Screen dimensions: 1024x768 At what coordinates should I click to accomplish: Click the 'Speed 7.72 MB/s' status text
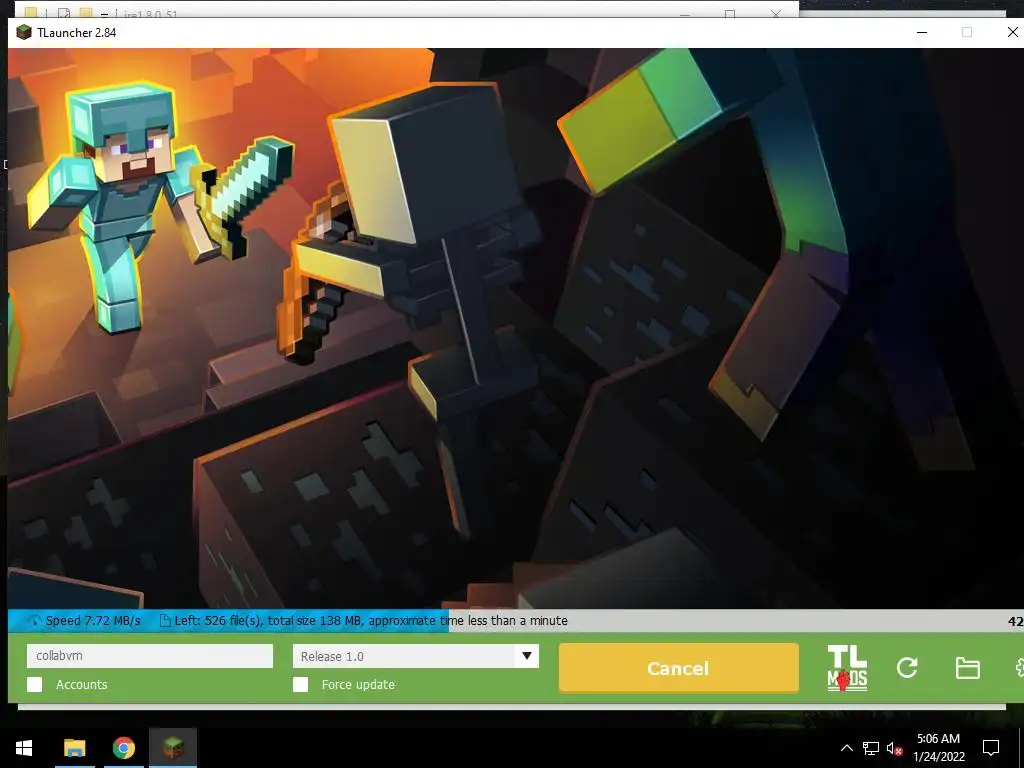(93, 621)
